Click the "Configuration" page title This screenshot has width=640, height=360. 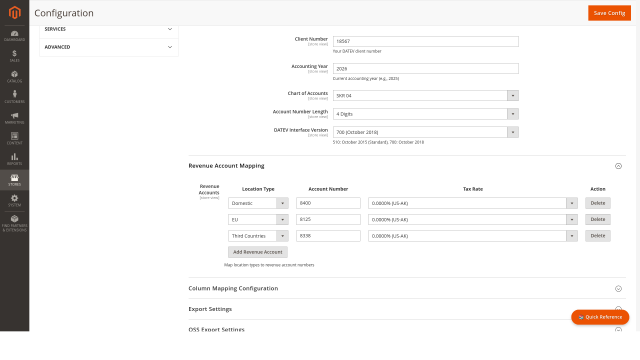pyautogui.click(x=64, y=13)
